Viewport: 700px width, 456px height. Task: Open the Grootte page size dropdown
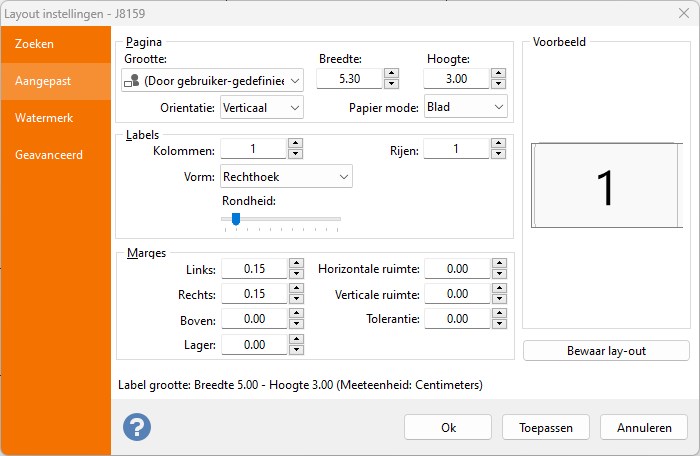(212, 80)
